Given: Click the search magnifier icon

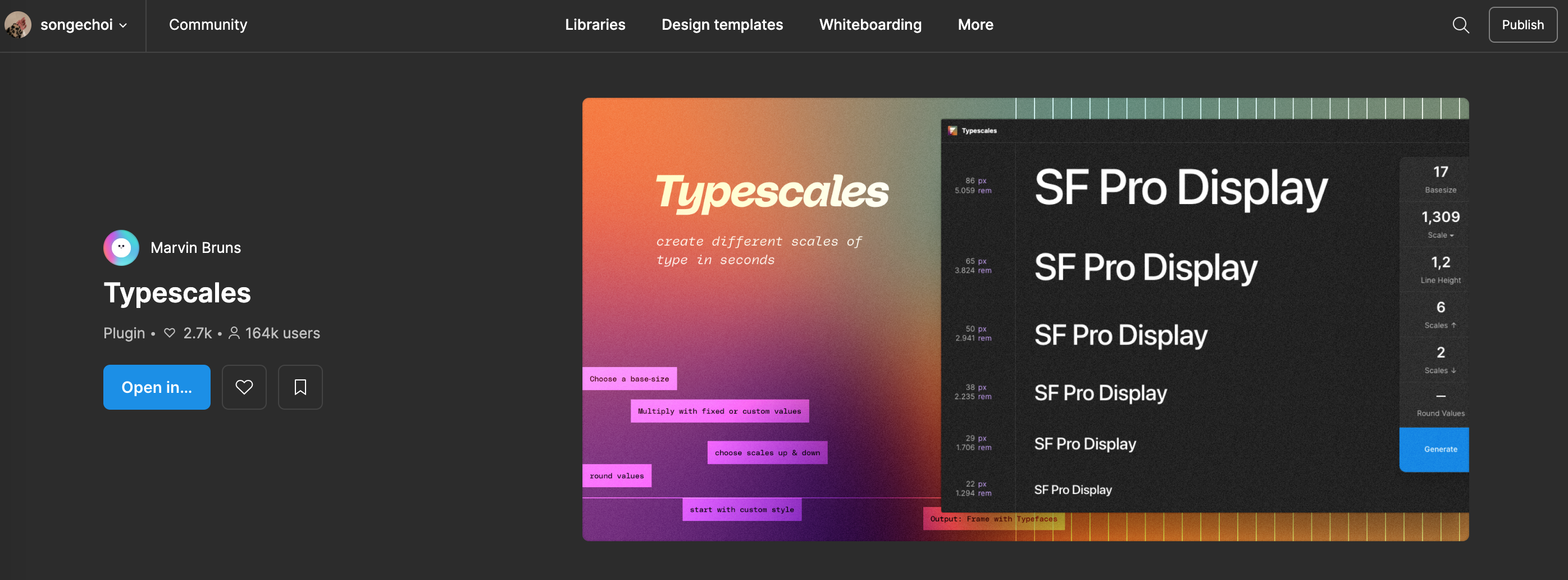Looking at the screenshot, I should 1460,25.
